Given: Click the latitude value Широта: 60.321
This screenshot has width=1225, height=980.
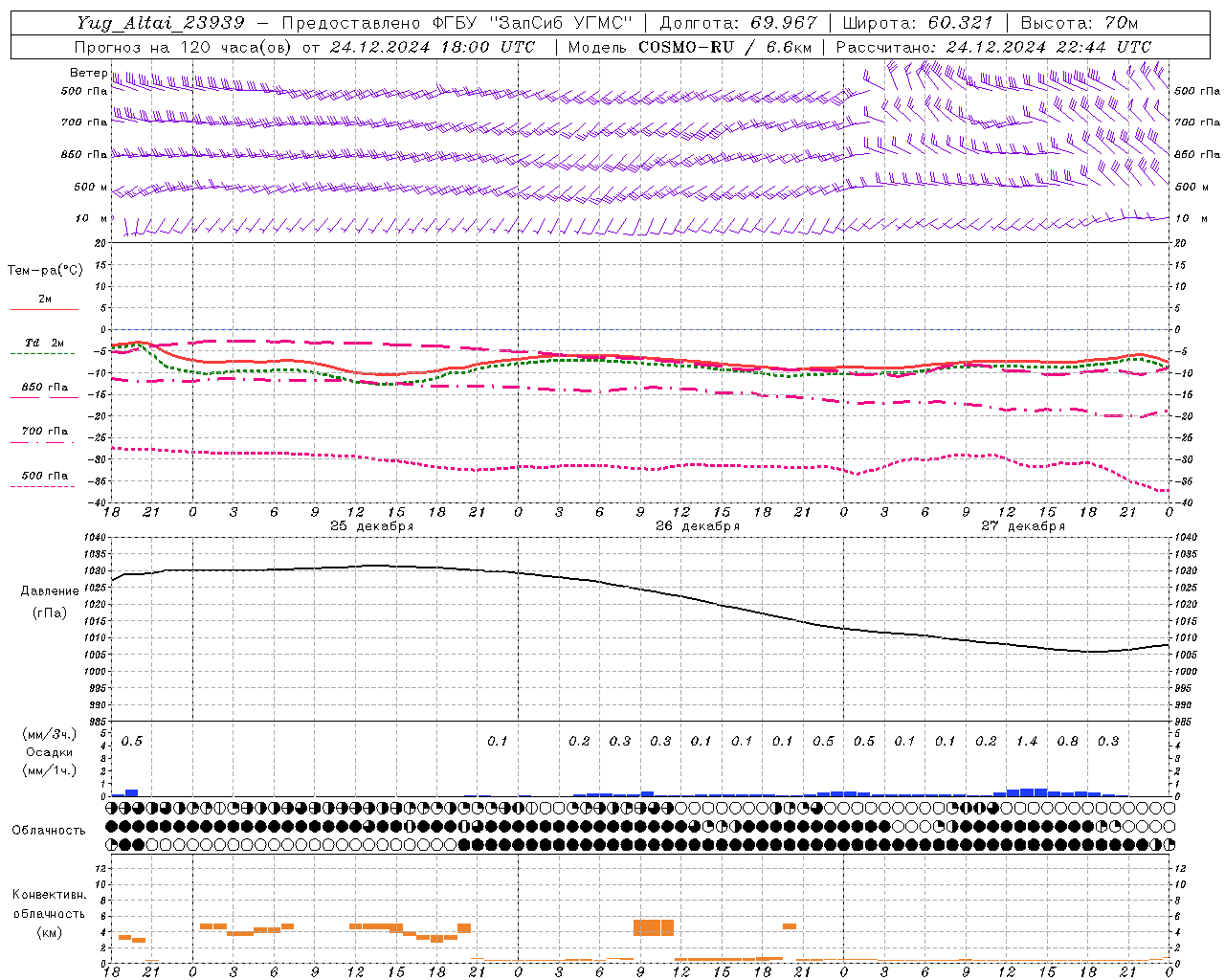Looking at the screenshot, I should pyautogui.click(x=918, y=23).
